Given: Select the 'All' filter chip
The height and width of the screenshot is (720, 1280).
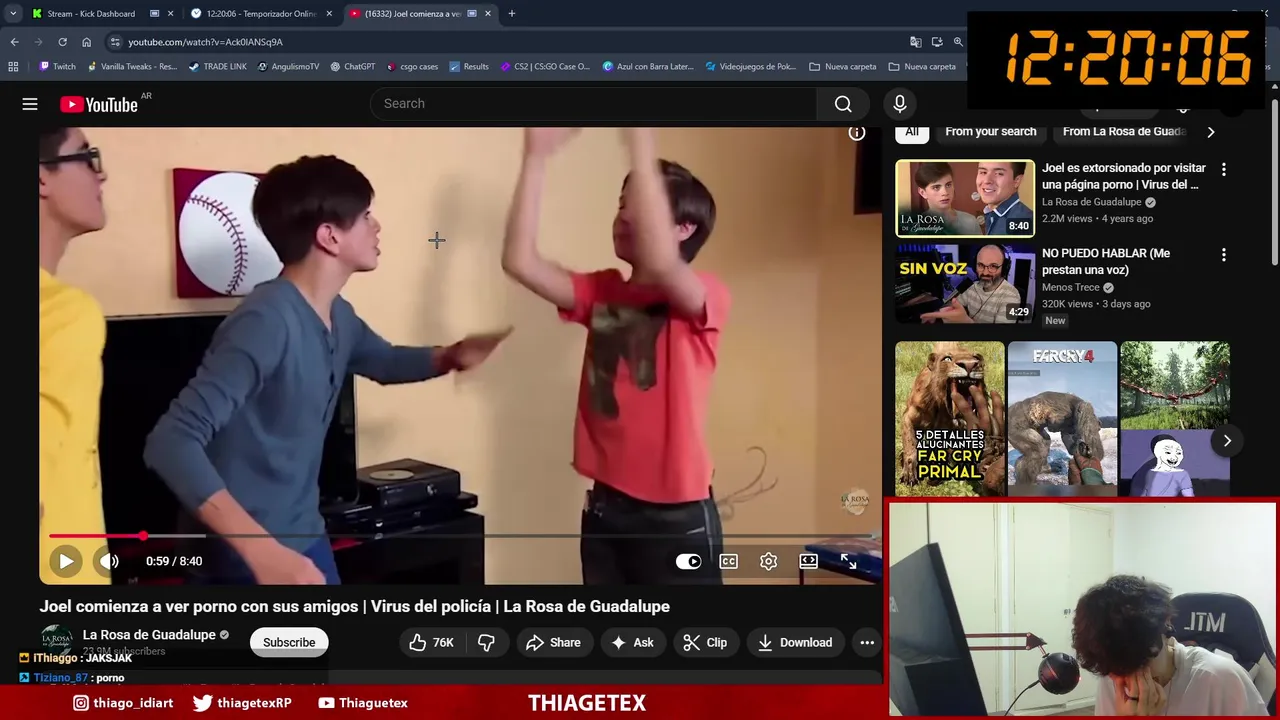Looking at the screenshot, I should (912, 132).
